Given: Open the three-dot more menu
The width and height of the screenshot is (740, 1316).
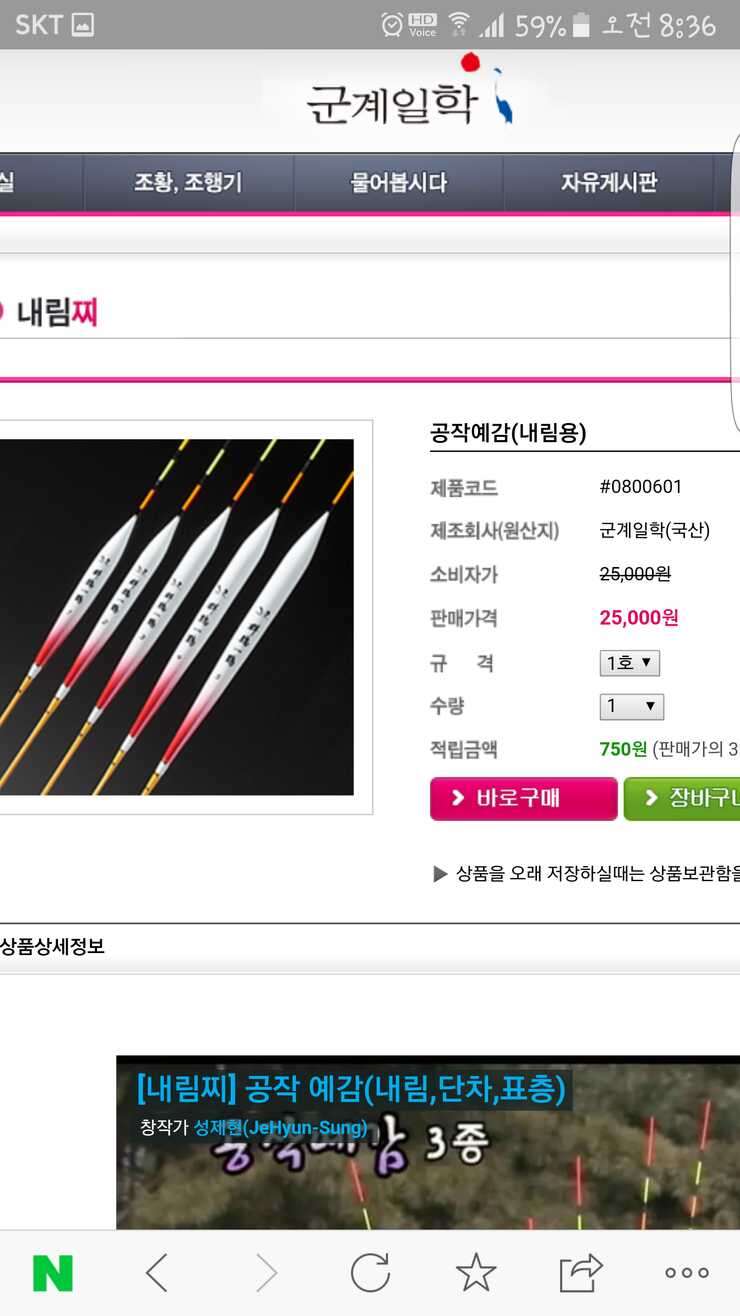Looking at the screenshot, I should 687,1273.
